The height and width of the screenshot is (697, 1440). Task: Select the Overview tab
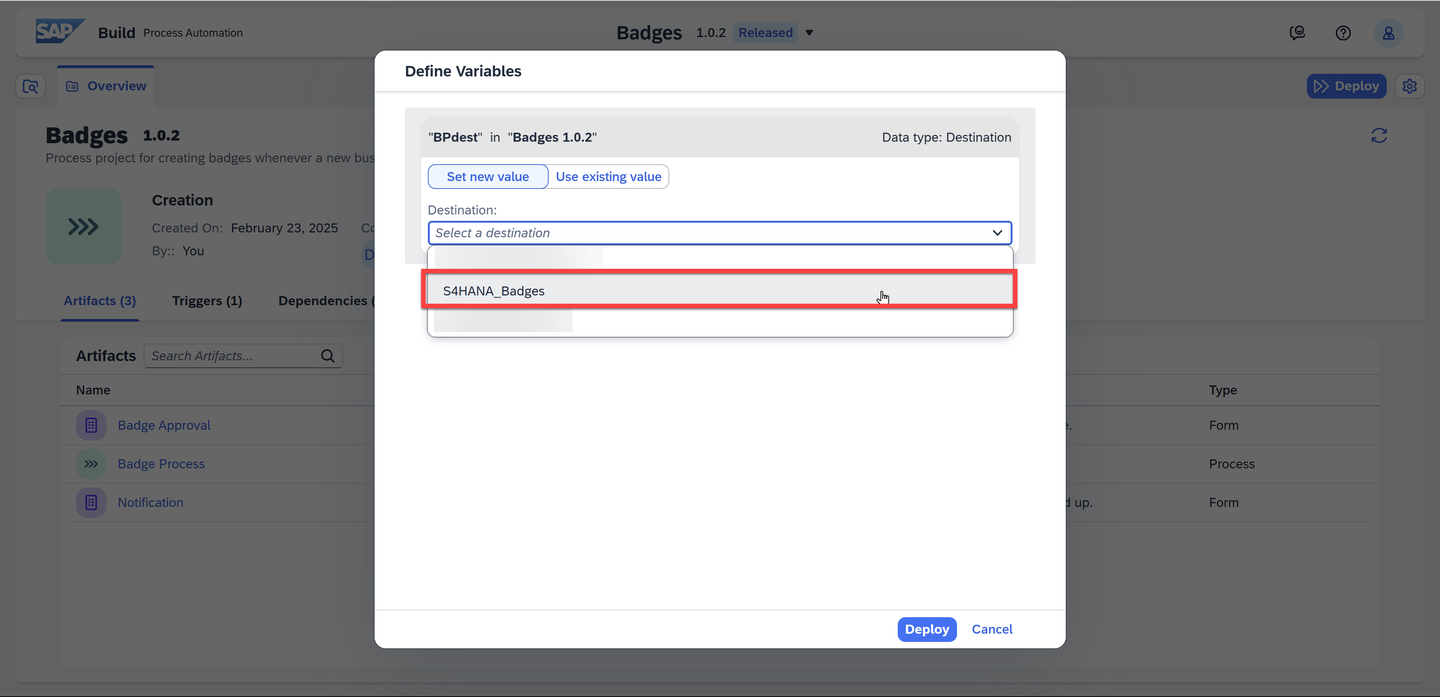[106, 86]
